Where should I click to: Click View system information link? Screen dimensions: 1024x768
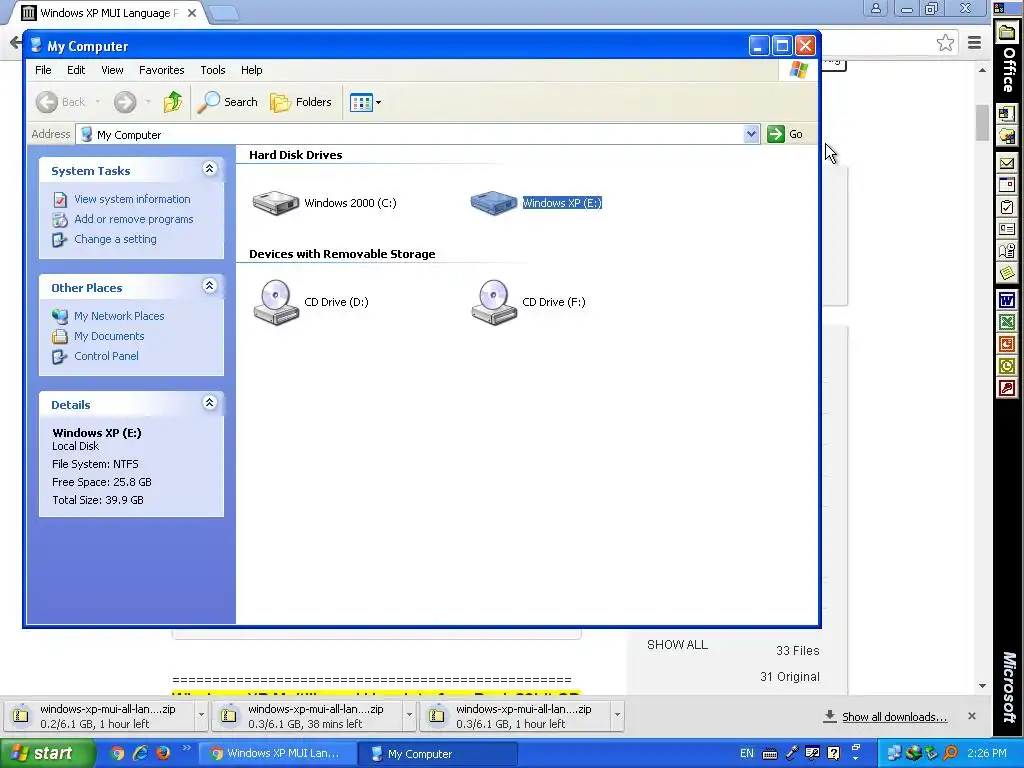132,199
